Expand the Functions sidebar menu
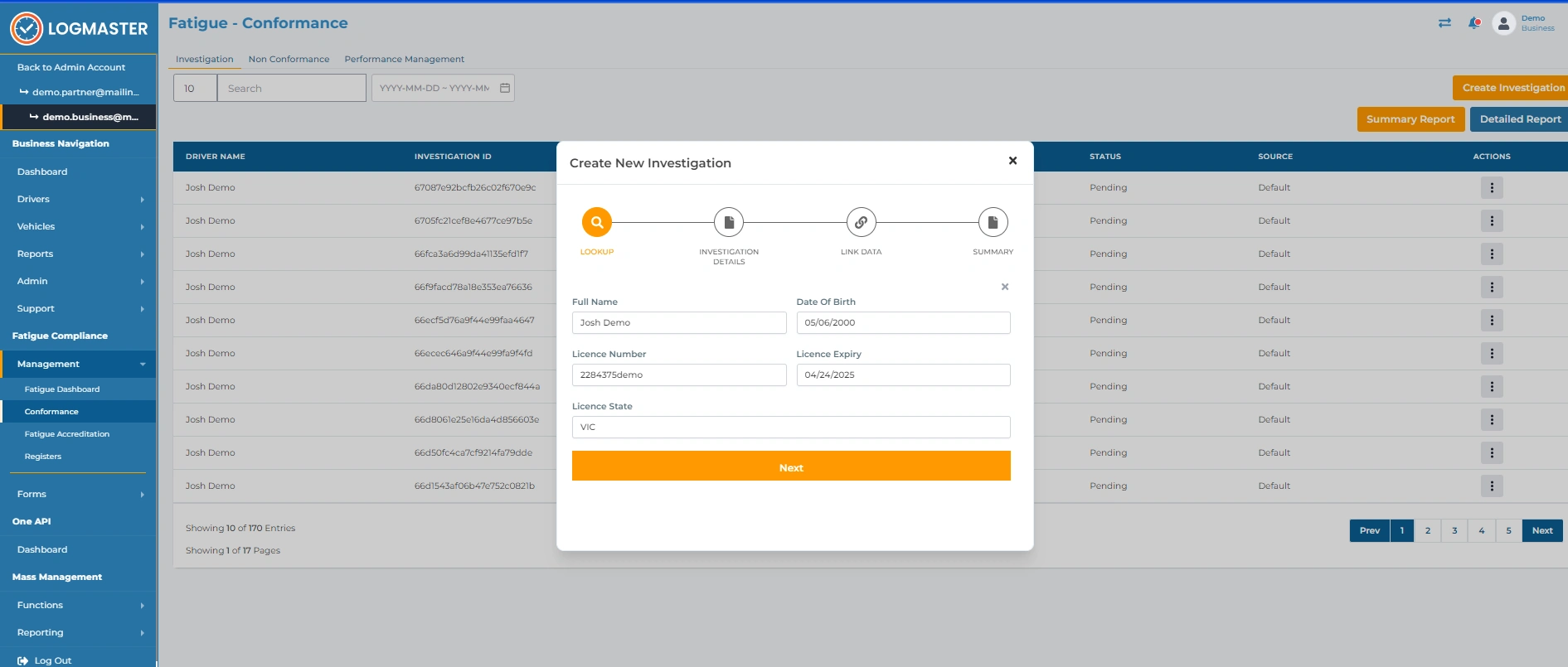This screenshot has width=1568, height=667. (78, 605)
